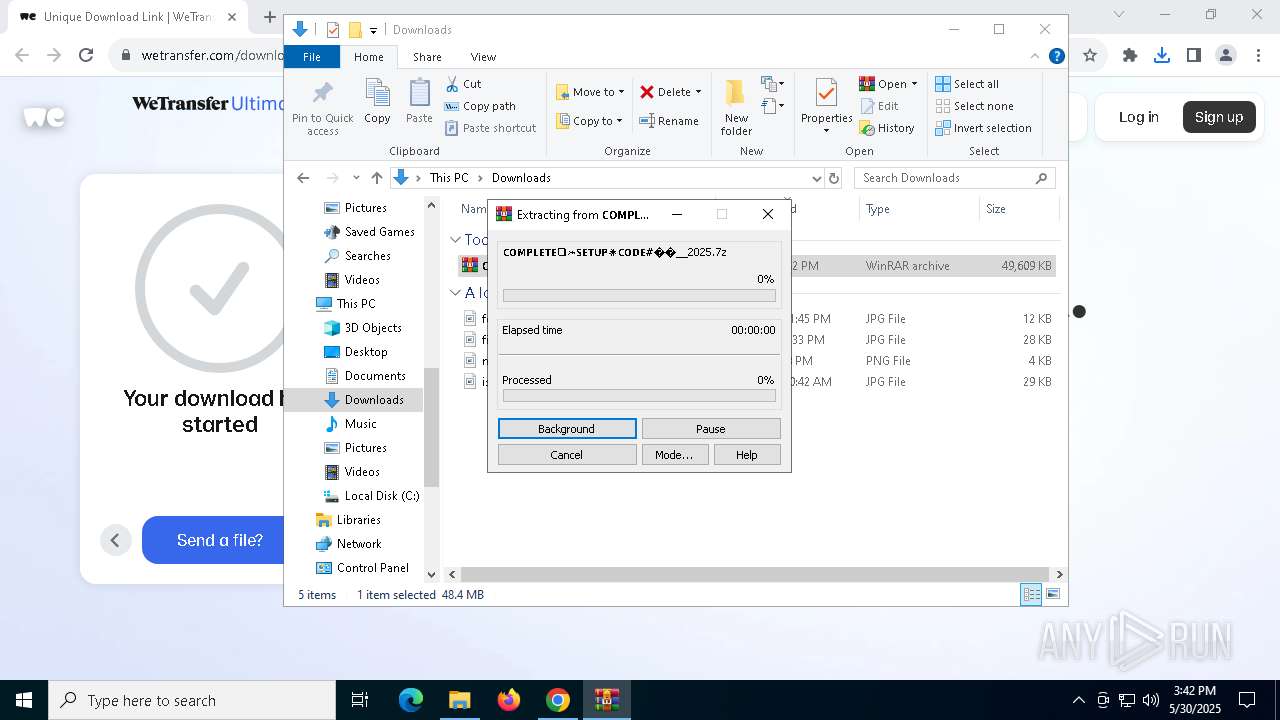Click the Mode... button
Image resolution: width=1280 pixels, height=720 pixels.
coord(674,455)
